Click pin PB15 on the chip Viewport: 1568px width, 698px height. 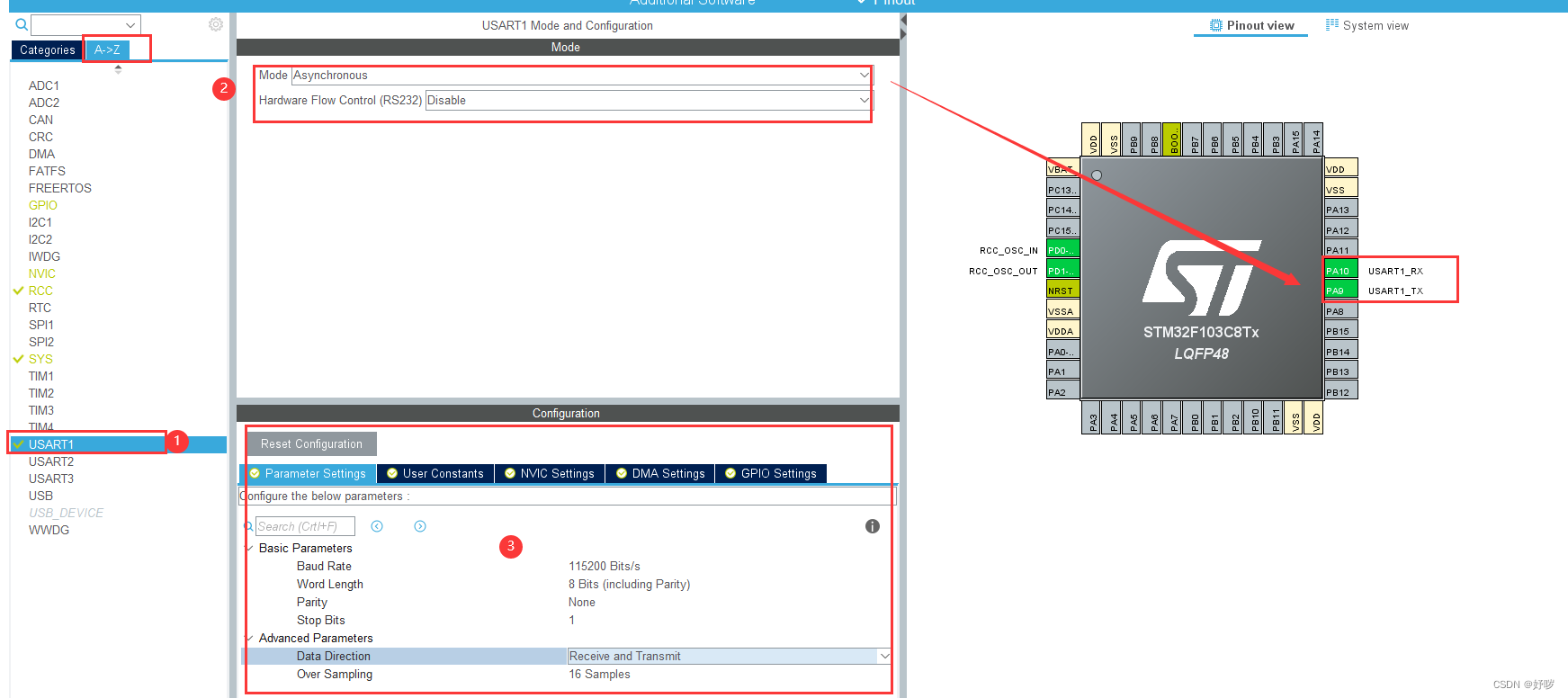pyautogui.click(x=1340, y=330)
